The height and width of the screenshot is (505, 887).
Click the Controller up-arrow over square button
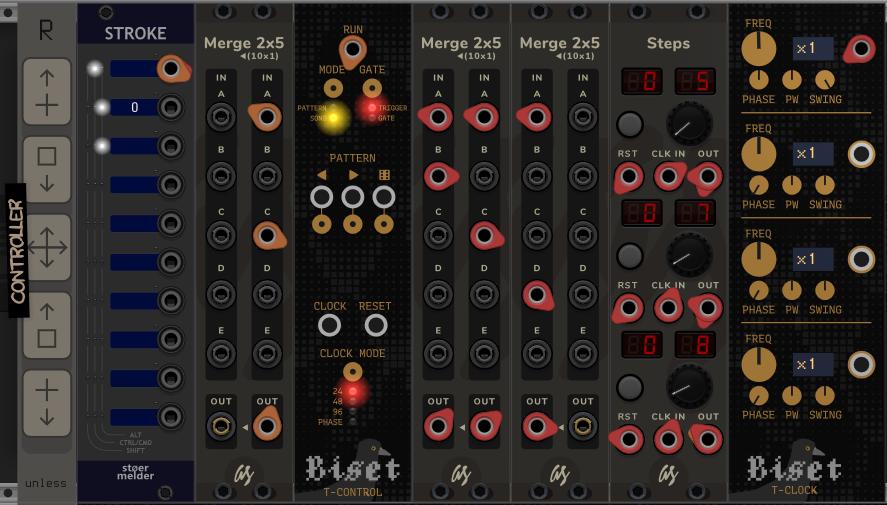(47, 325)
